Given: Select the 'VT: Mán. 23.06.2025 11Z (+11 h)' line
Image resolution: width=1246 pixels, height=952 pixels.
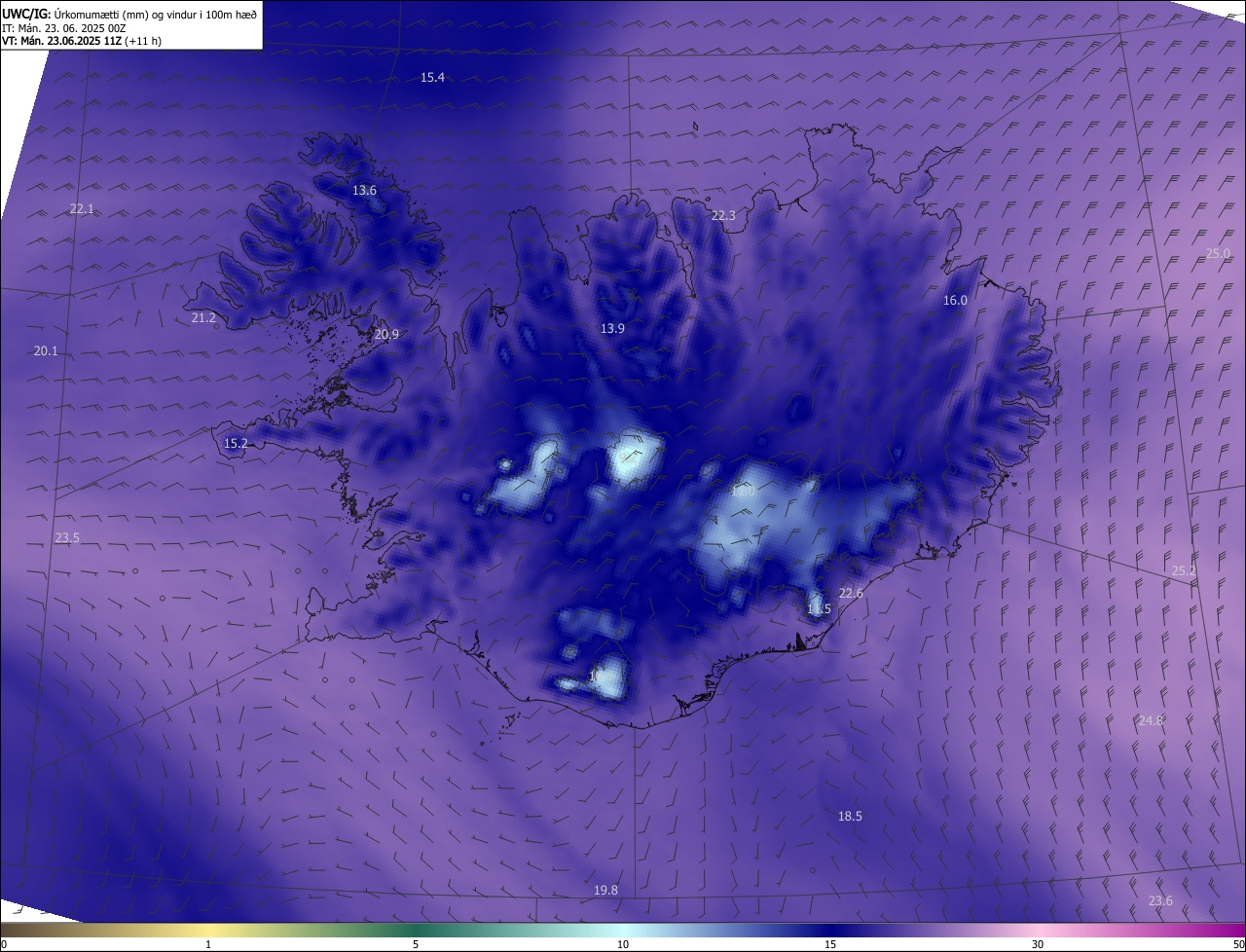Looking at the screenshot, I should point(82,41).
